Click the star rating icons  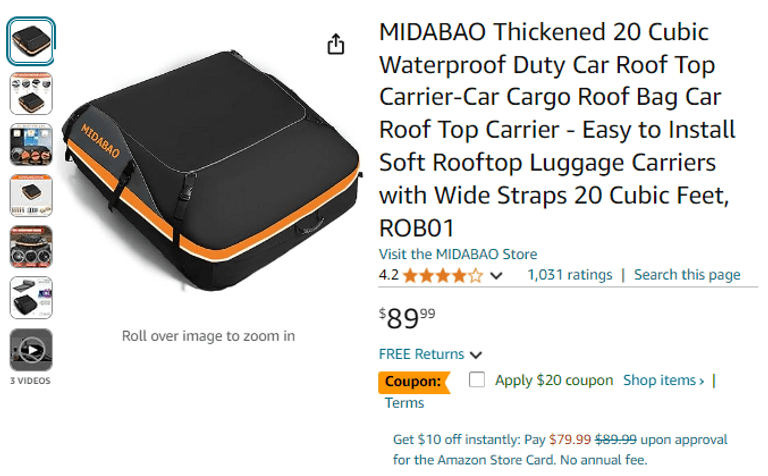[x=443, y=275]
